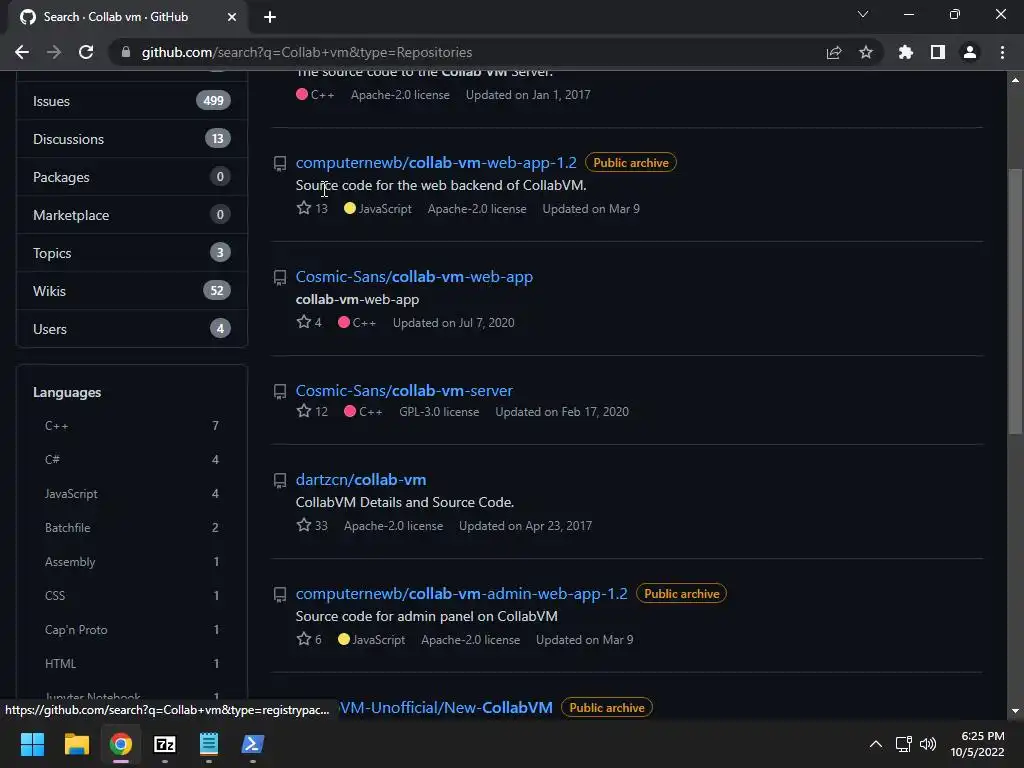Screen dimensions: 1024x768
Task: Open Cosmic-Sans/collab-vm-server repository
Action: point(404,391)
